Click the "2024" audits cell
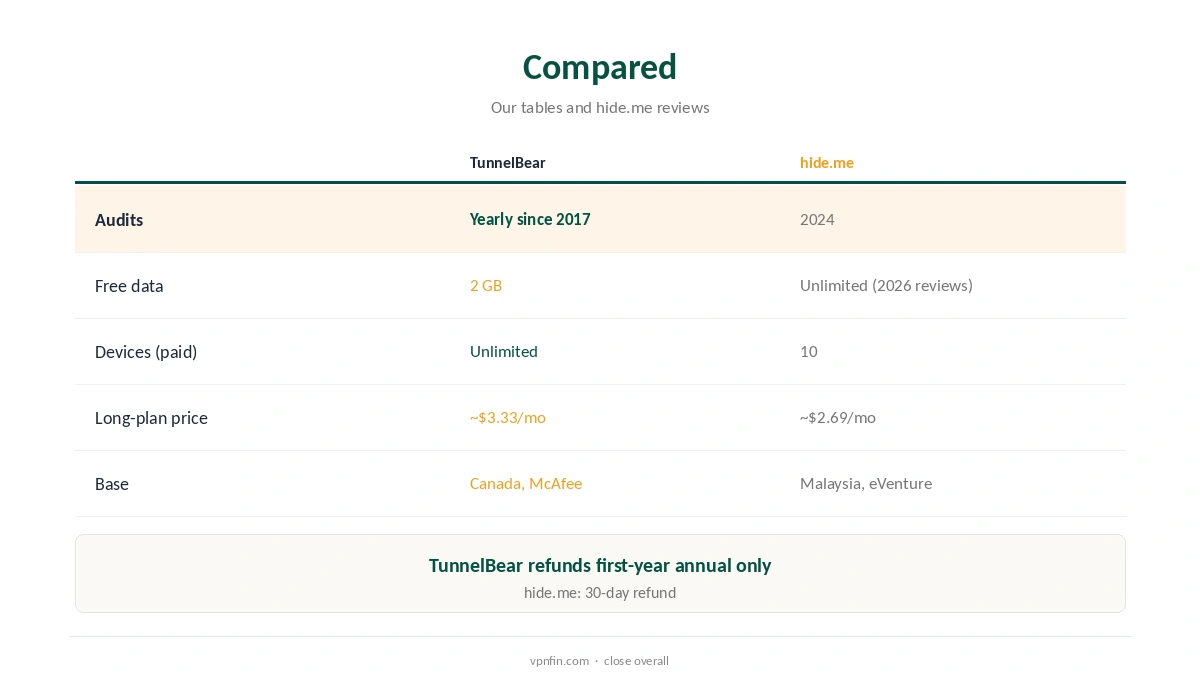Image resolution: width=1200 pixels, height=680 pixels. click(817, 219)
